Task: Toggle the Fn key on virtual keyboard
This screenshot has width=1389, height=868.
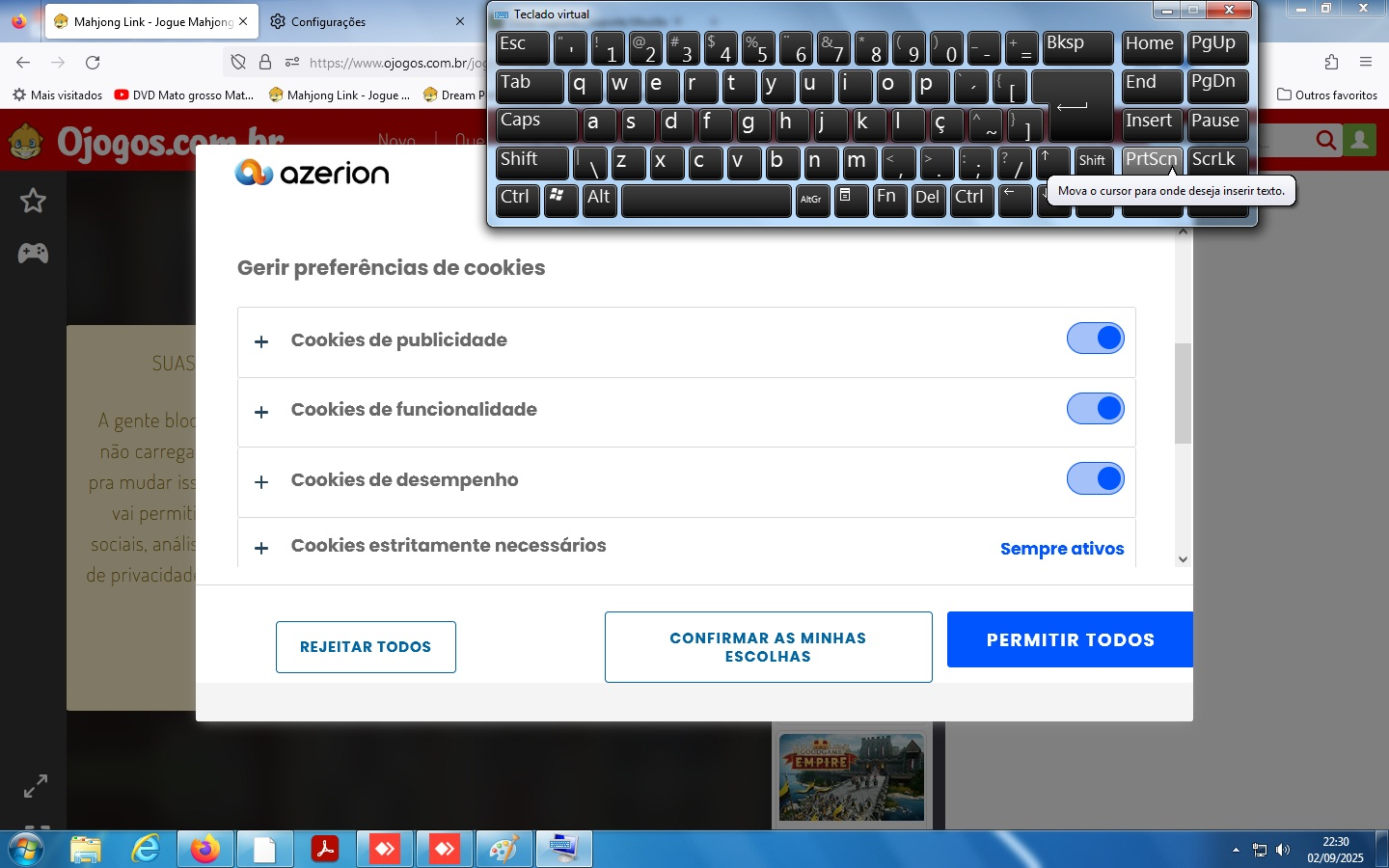Action: click(888, 201)
